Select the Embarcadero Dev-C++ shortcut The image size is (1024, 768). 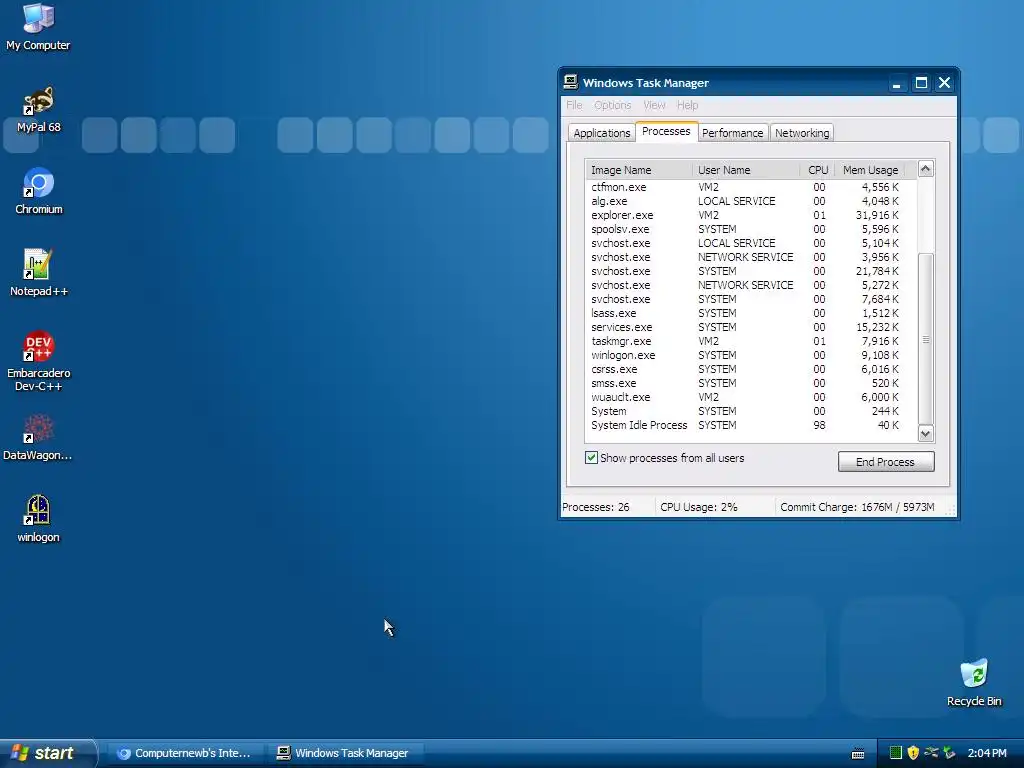[x=39, y=361]
